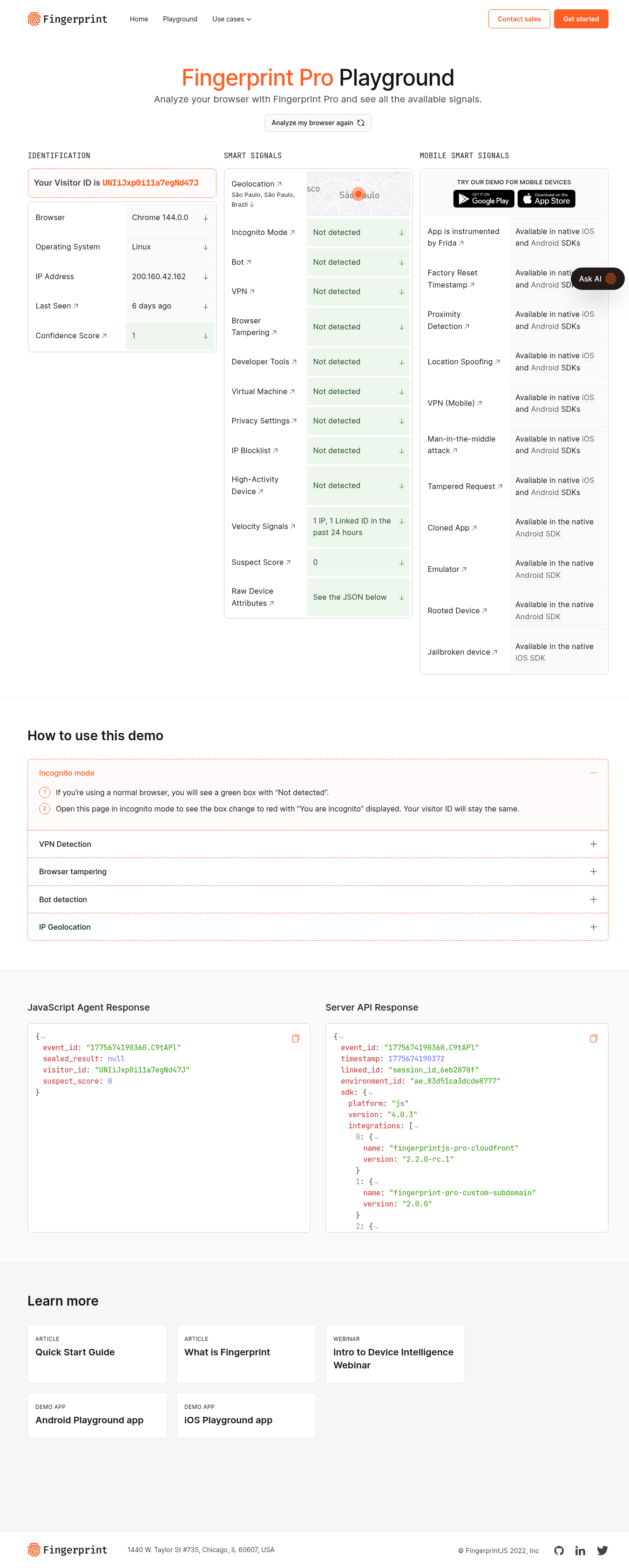The image size is (629, 1568).
Task: Open the Ask AI chat widget
Action: point(597,279)
